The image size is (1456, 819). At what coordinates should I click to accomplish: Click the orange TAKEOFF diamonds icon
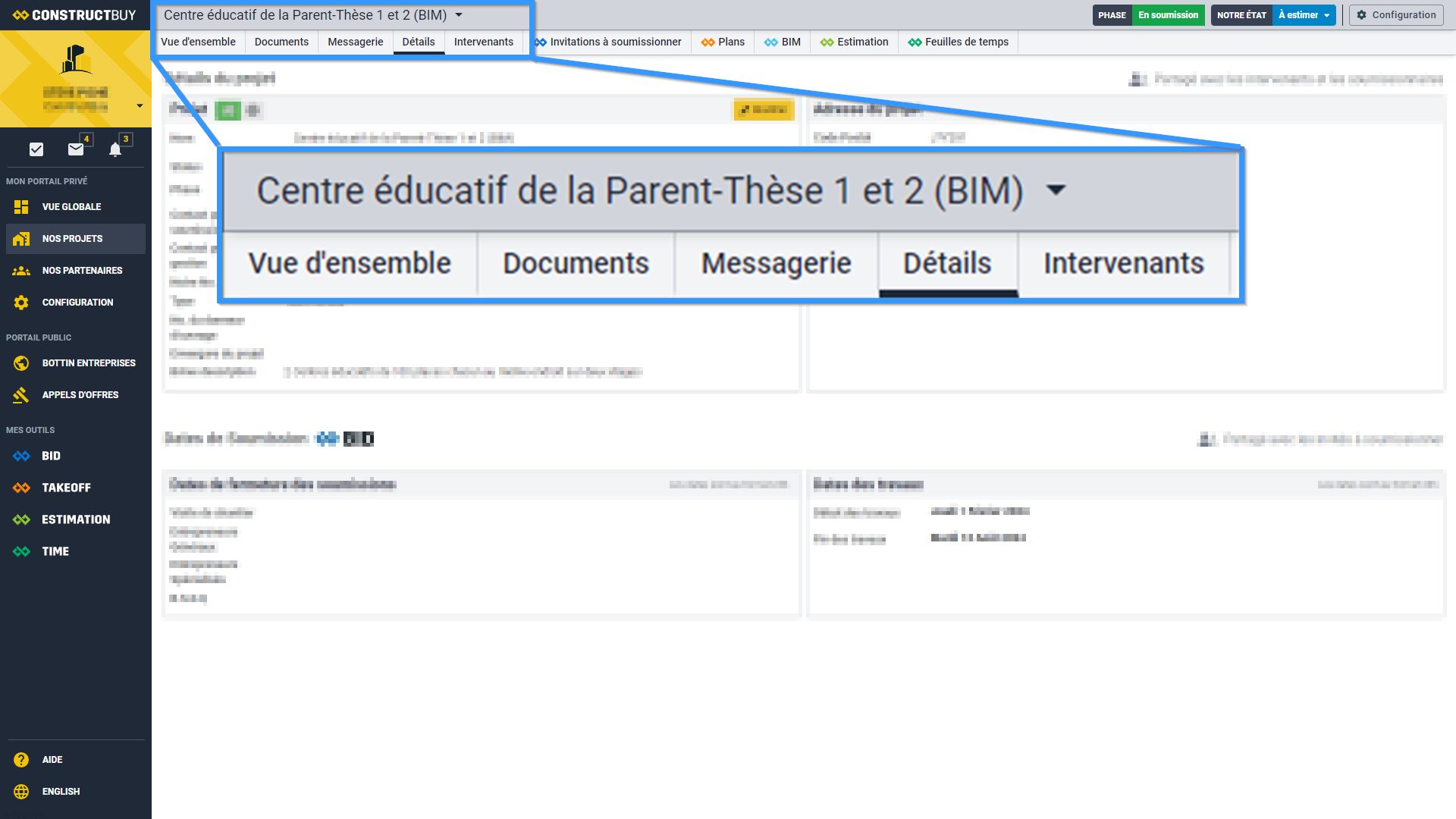pyautogui.click(x=21, y=488)
